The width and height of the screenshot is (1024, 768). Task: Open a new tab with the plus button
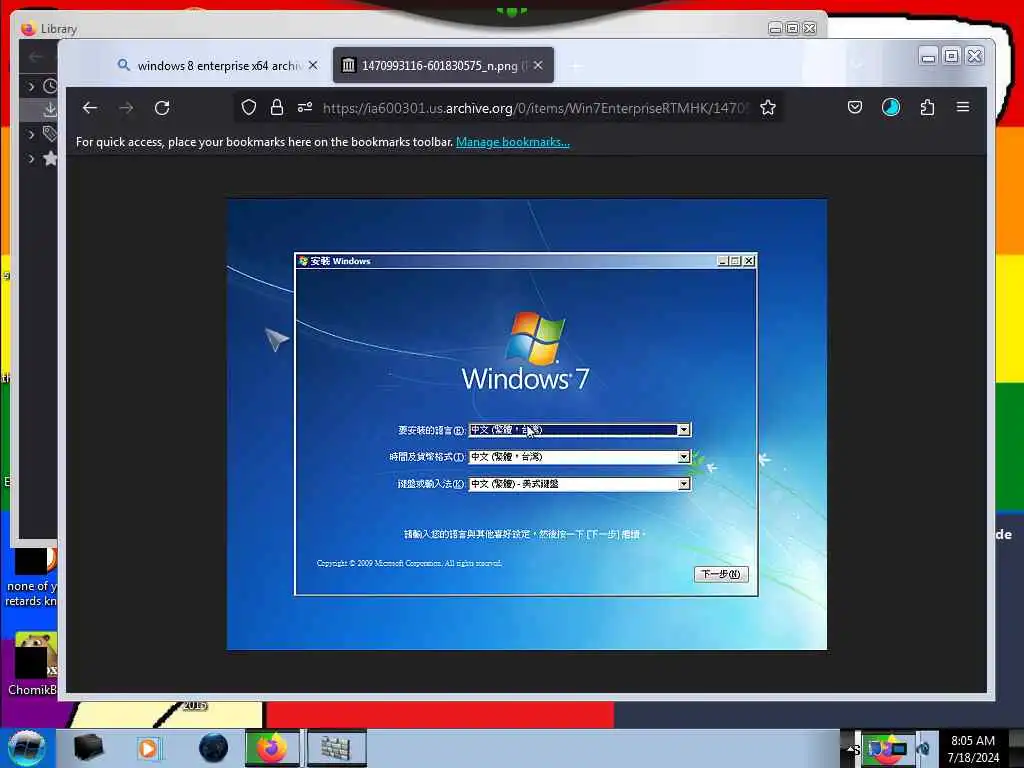(575, 65)
